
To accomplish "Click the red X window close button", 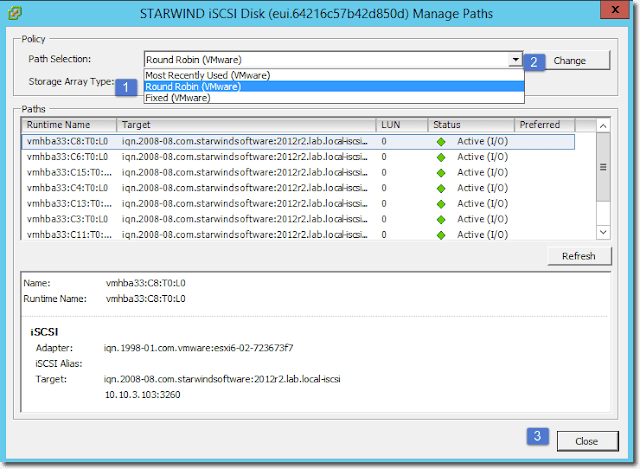I will click(x=615, y=9).
